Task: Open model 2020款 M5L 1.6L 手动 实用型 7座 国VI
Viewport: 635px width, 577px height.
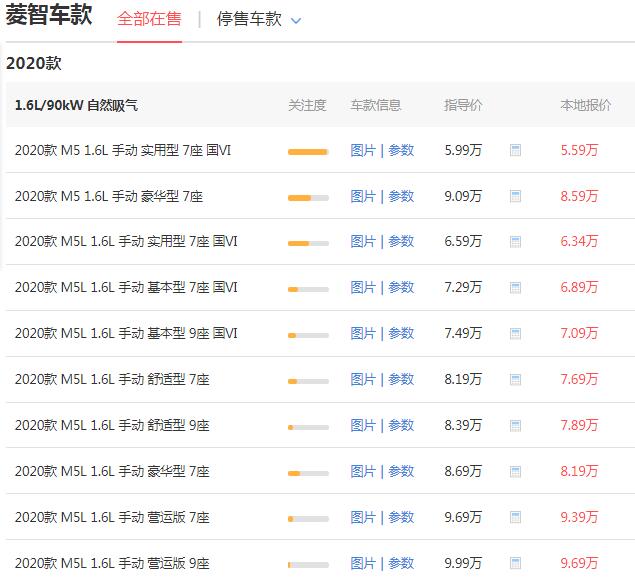Action: 126,242
